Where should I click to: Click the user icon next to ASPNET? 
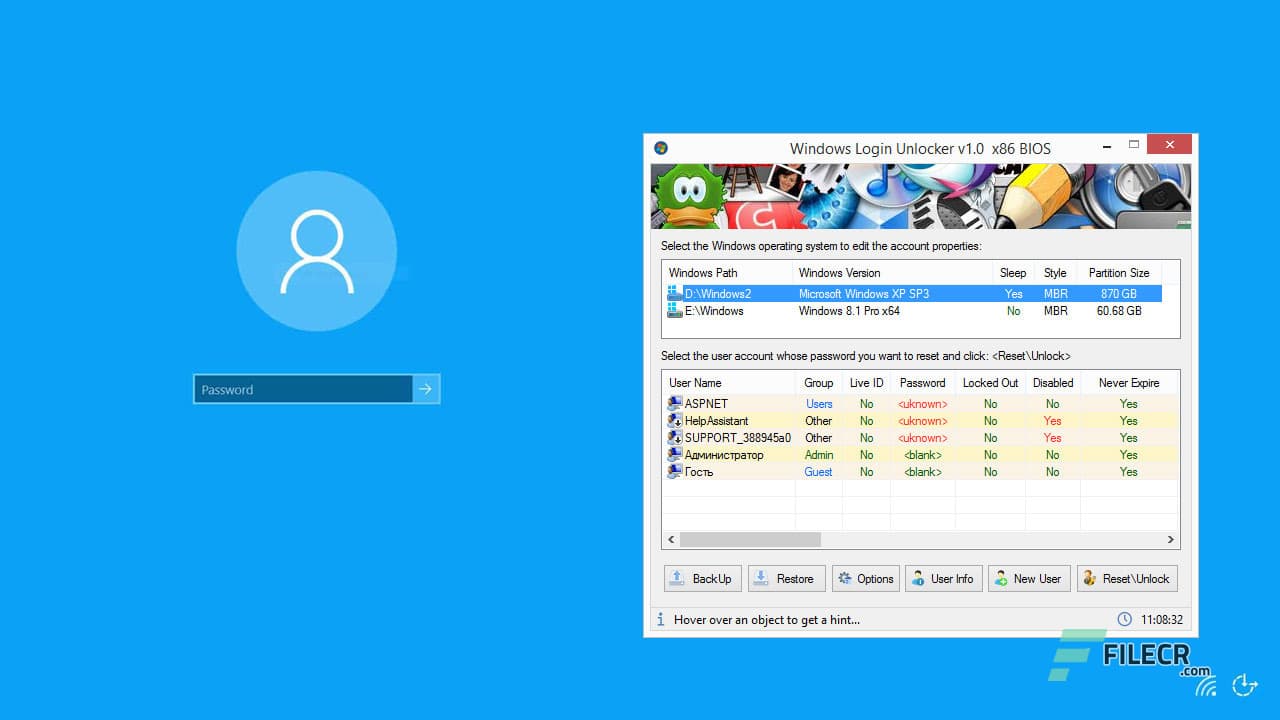[675, 403]
